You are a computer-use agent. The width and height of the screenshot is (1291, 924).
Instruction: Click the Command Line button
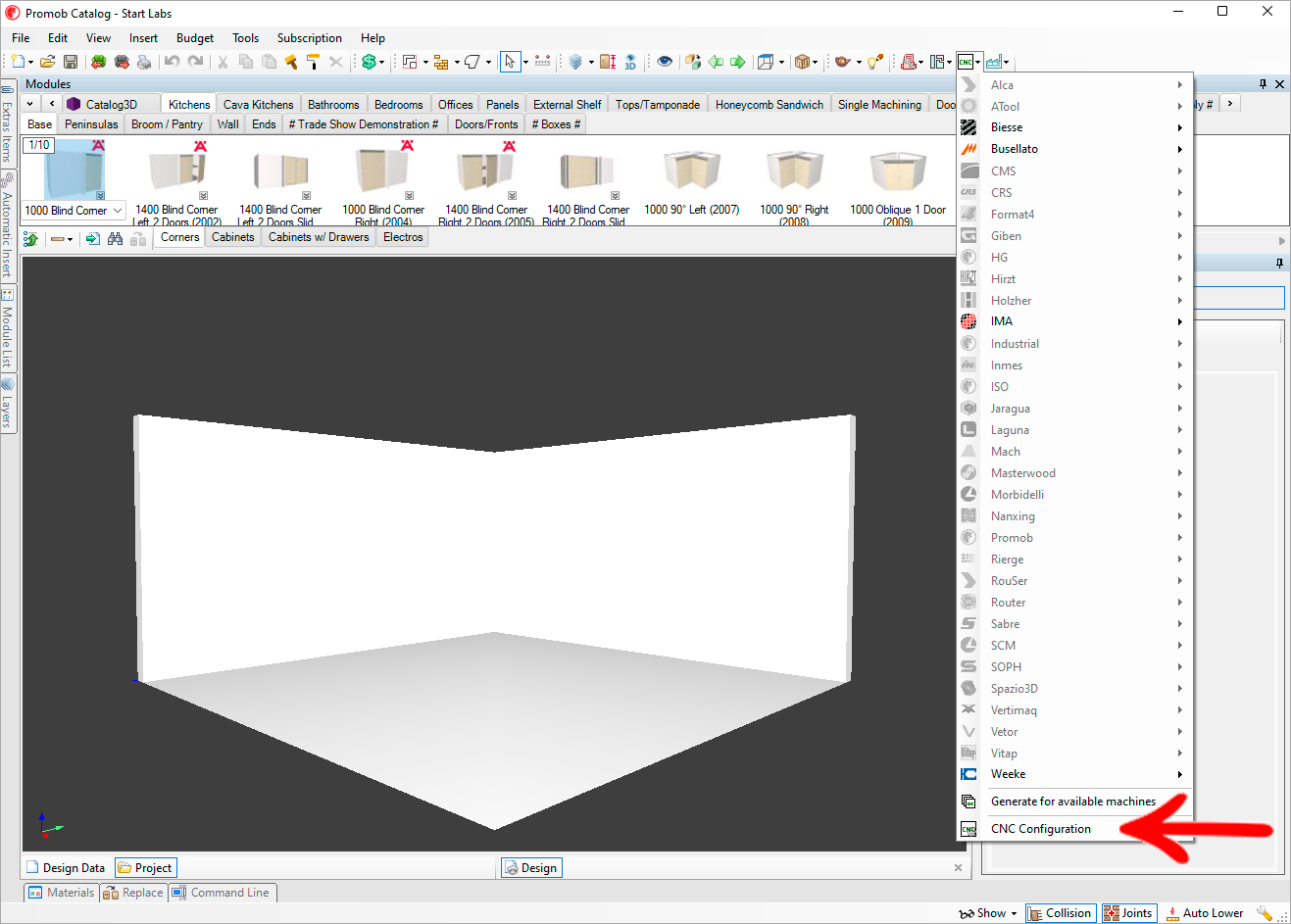[222, 893]
